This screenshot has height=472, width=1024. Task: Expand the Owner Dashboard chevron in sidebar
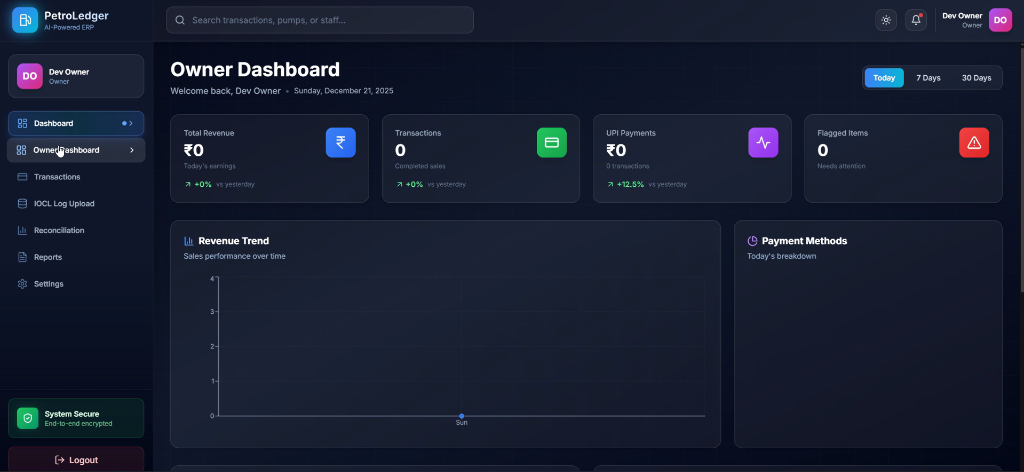132,150
